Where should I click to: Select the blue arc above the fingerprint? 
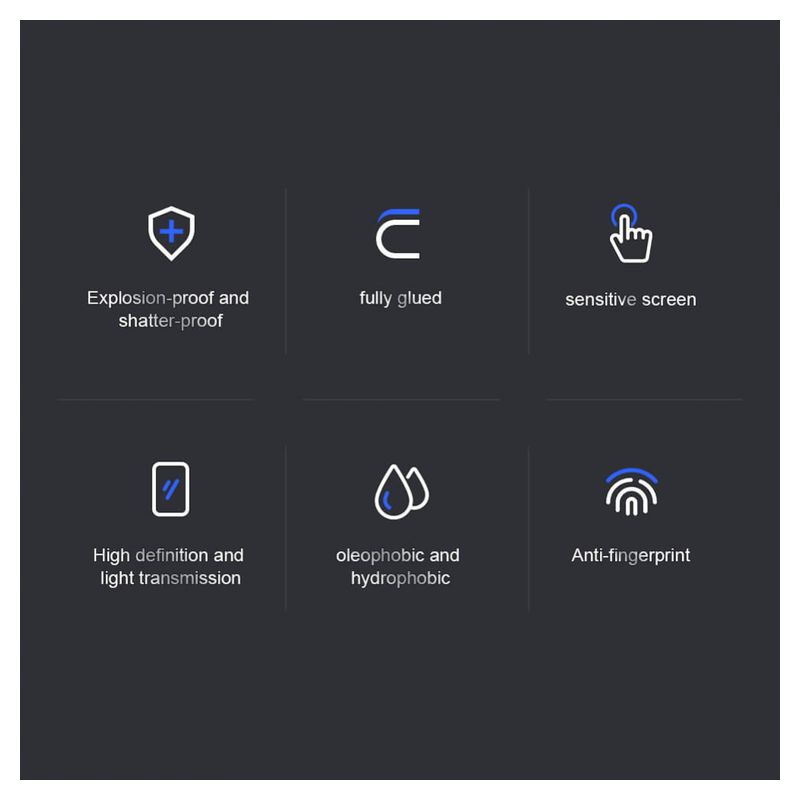point(632,475)
